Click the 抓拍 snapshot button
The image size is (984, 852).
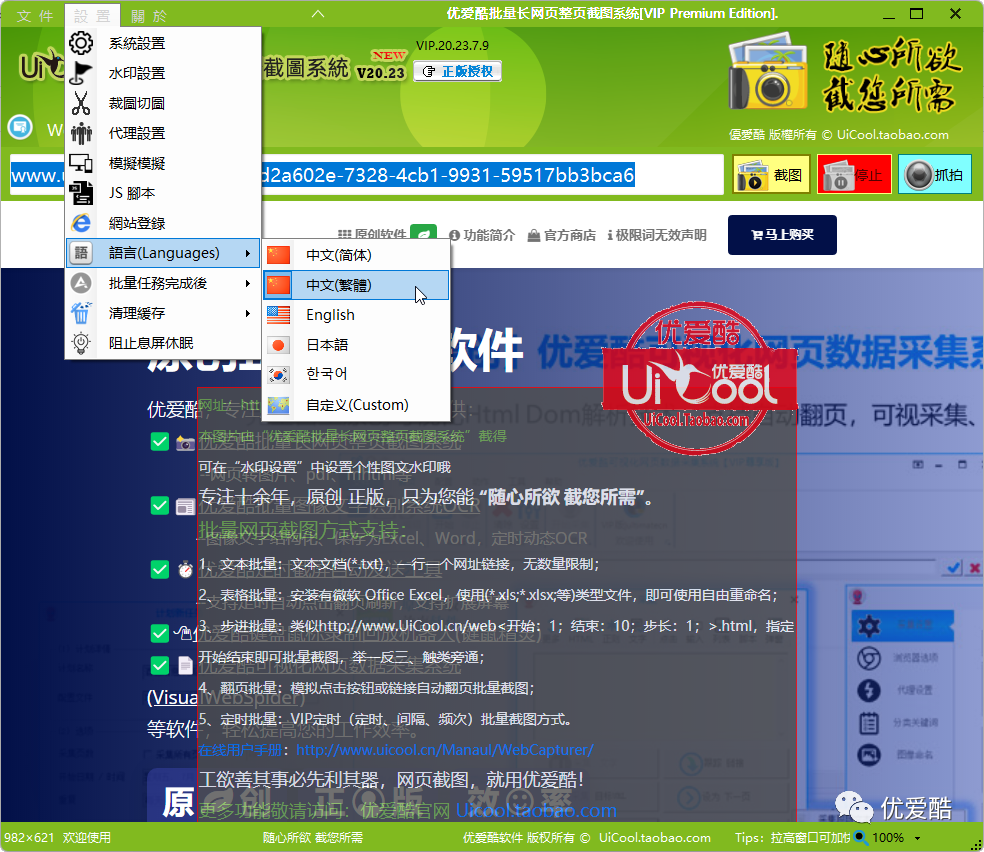935,174
